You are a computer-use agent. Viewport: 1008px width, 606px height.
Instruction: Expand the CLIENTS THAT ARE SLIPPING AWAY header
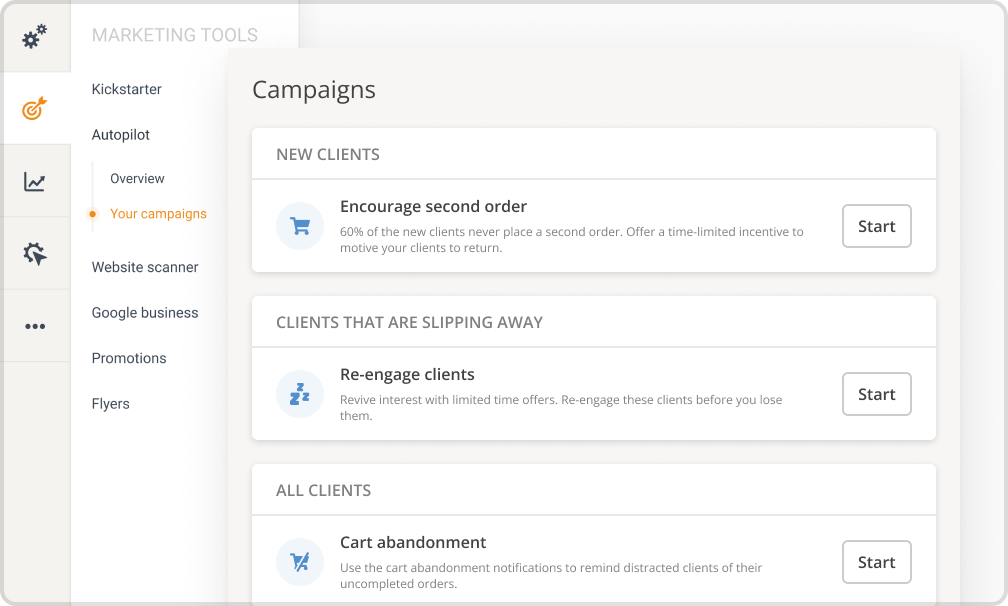[409, 322]
